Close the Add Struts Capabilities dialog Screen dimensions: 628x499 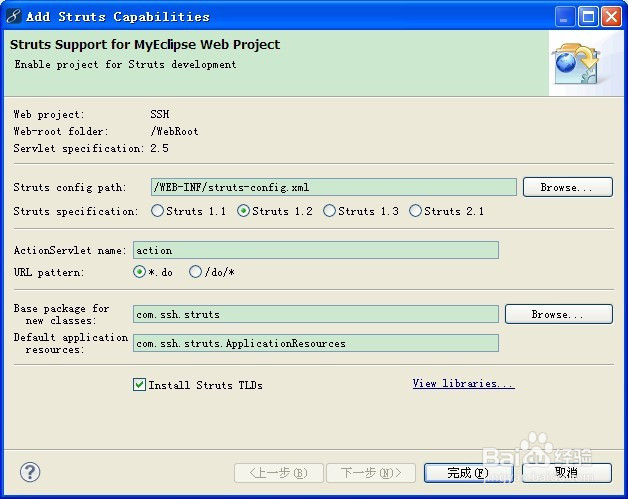[612, 16]
